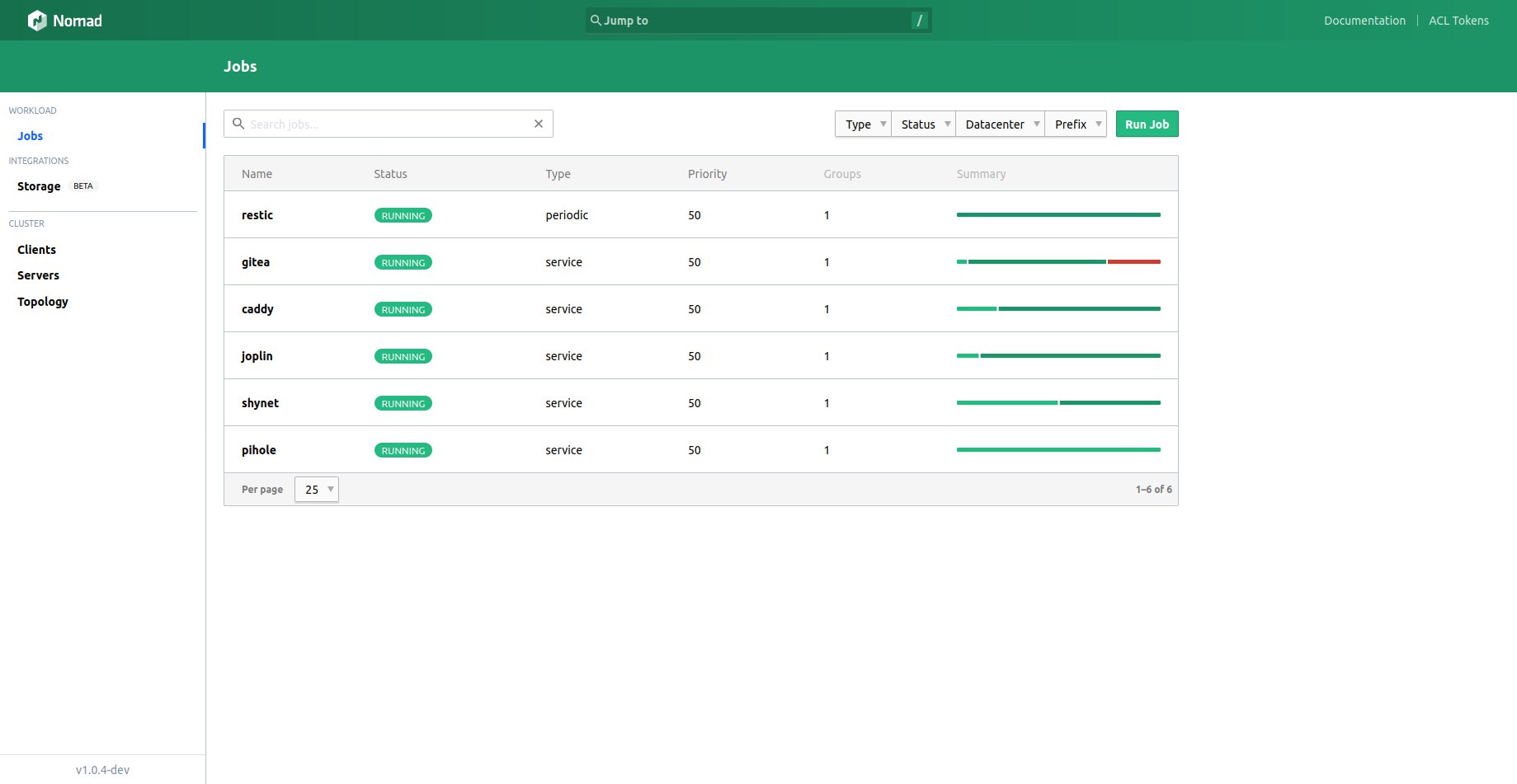The width and height of the screenshot is (1517, 784).
Task: Open the Documentation link
Action: pyautogui.click(x=1364, y=21)
